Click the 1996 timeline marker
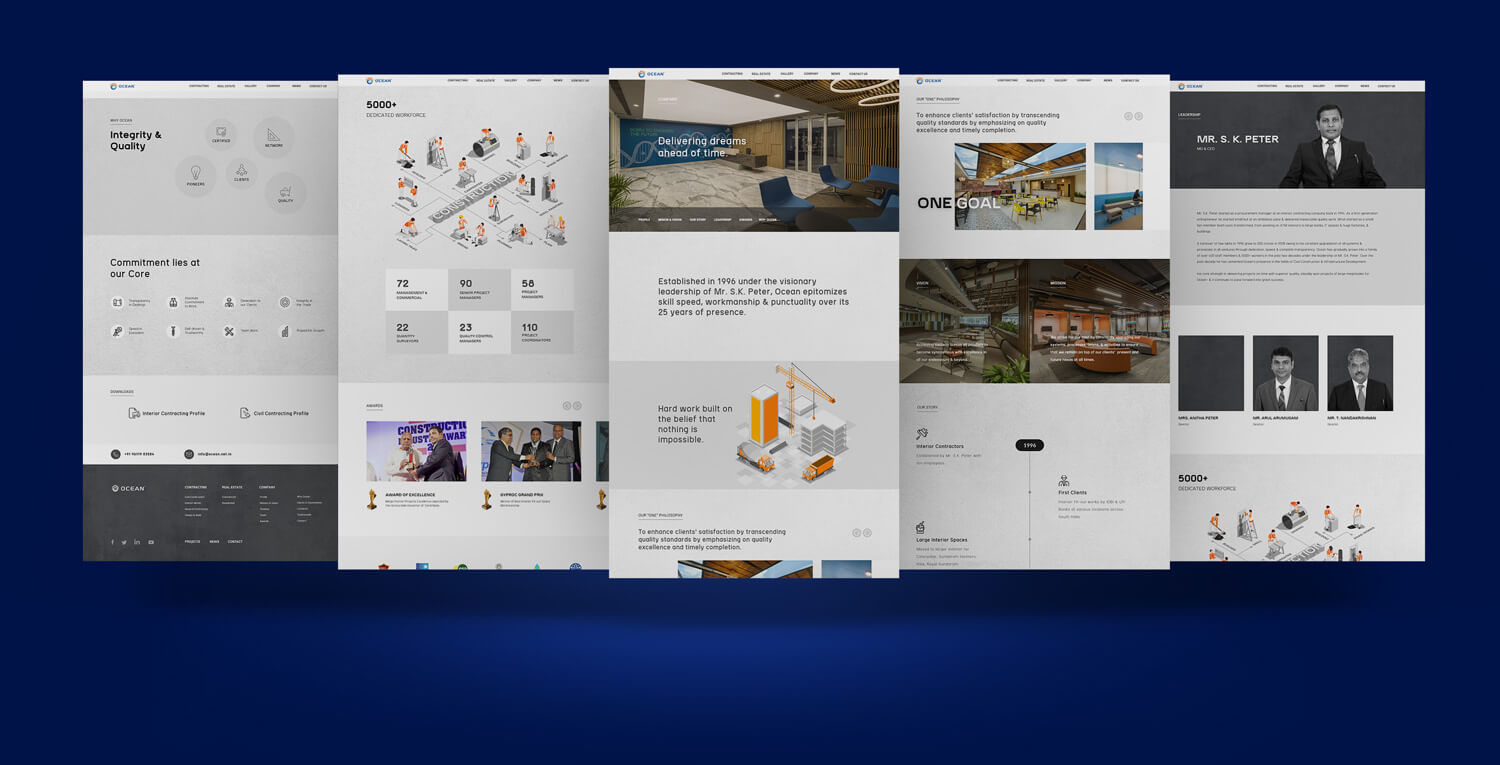This screenshot has width=1500, height=765. 1029,445
